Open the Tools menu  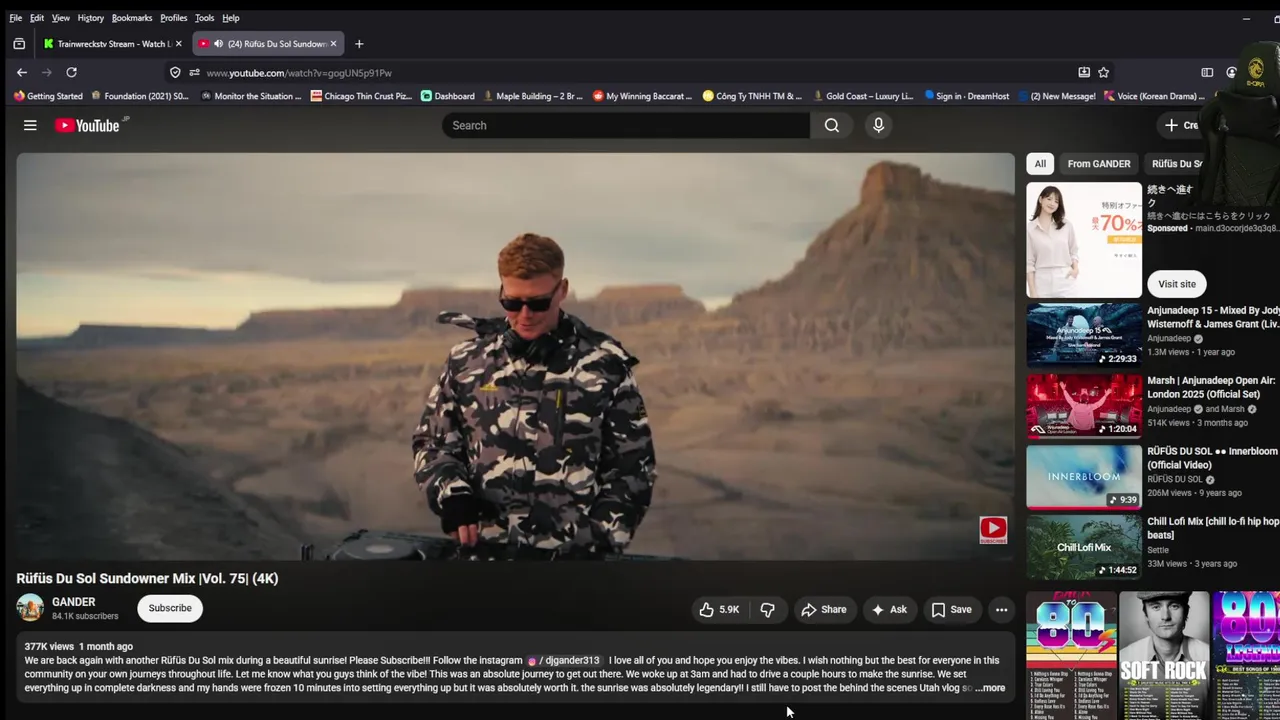click(x=205, y=18)
